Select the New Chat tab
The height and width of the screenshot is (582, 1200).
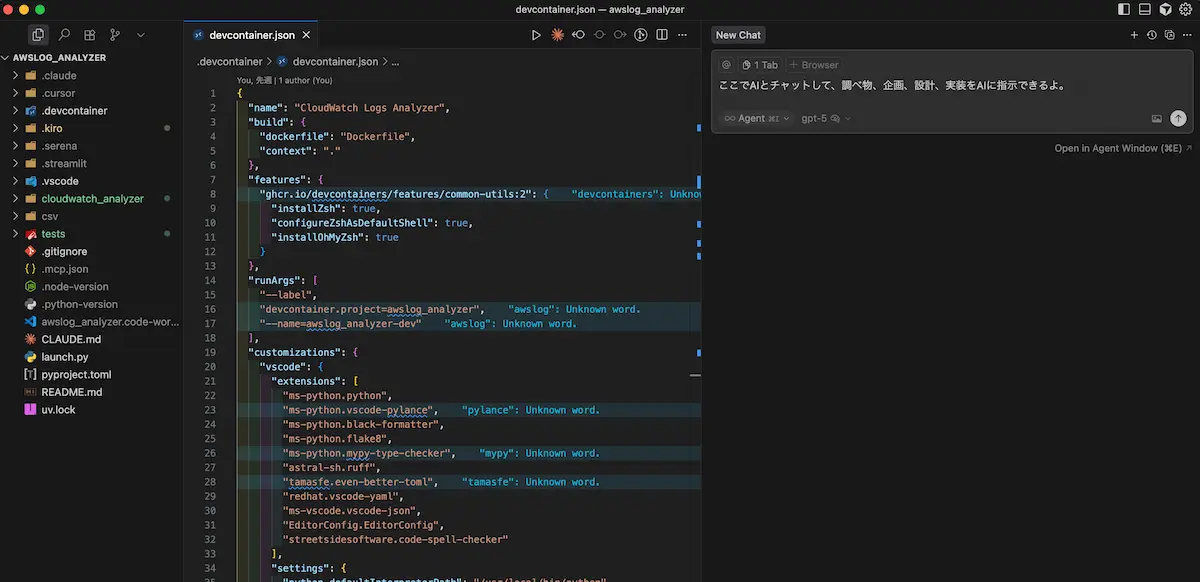(738, 35)
